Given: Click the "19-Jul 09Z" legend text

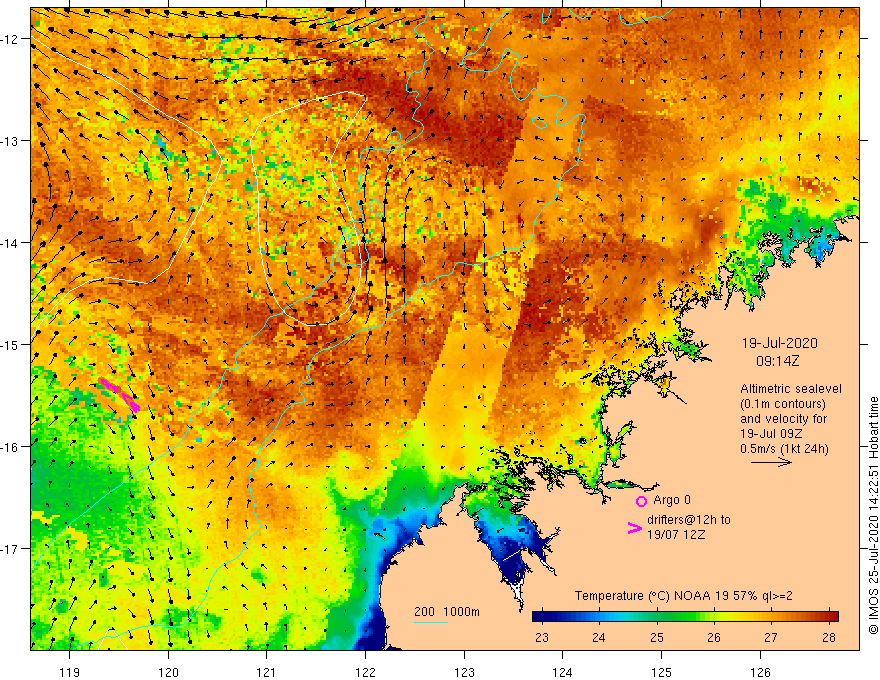Looking at the screenshot, I should [771, 434].
